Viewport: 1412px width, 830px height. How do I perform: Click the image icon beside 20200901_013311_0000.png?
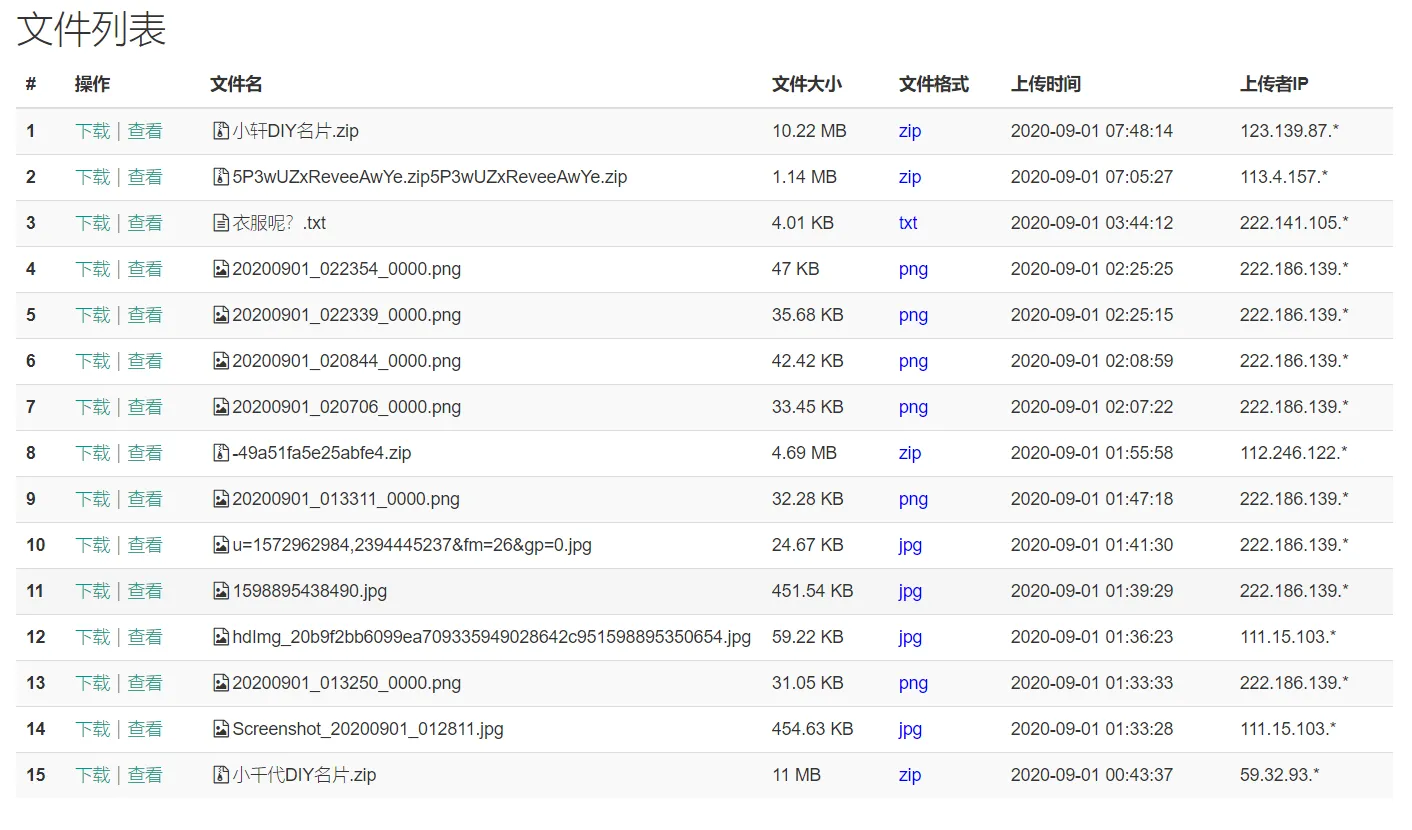pos(221,499)
